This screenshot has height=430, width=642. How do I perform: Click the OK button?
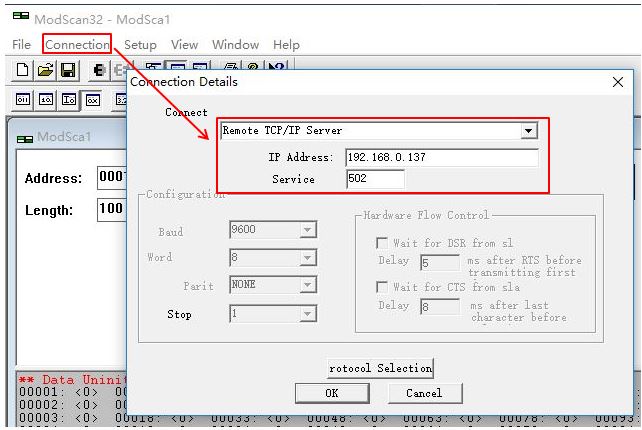click(x=332, y=393)
